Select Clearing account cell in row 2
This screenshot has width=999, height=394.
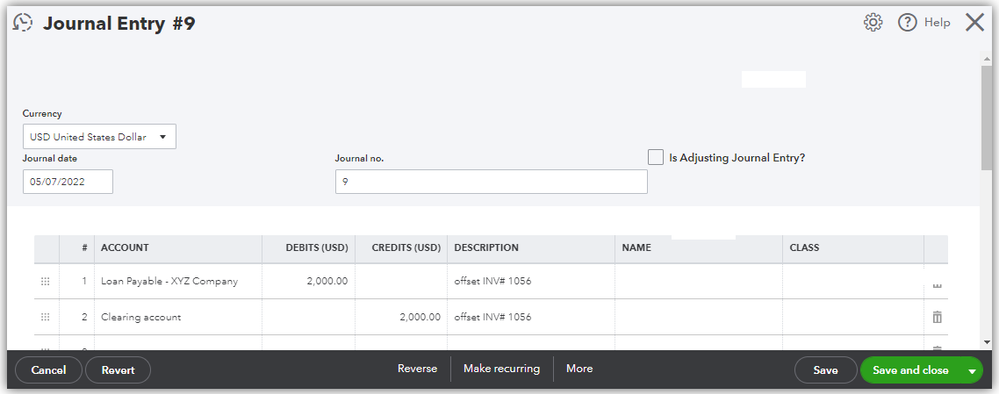click(x=178, y=317)
